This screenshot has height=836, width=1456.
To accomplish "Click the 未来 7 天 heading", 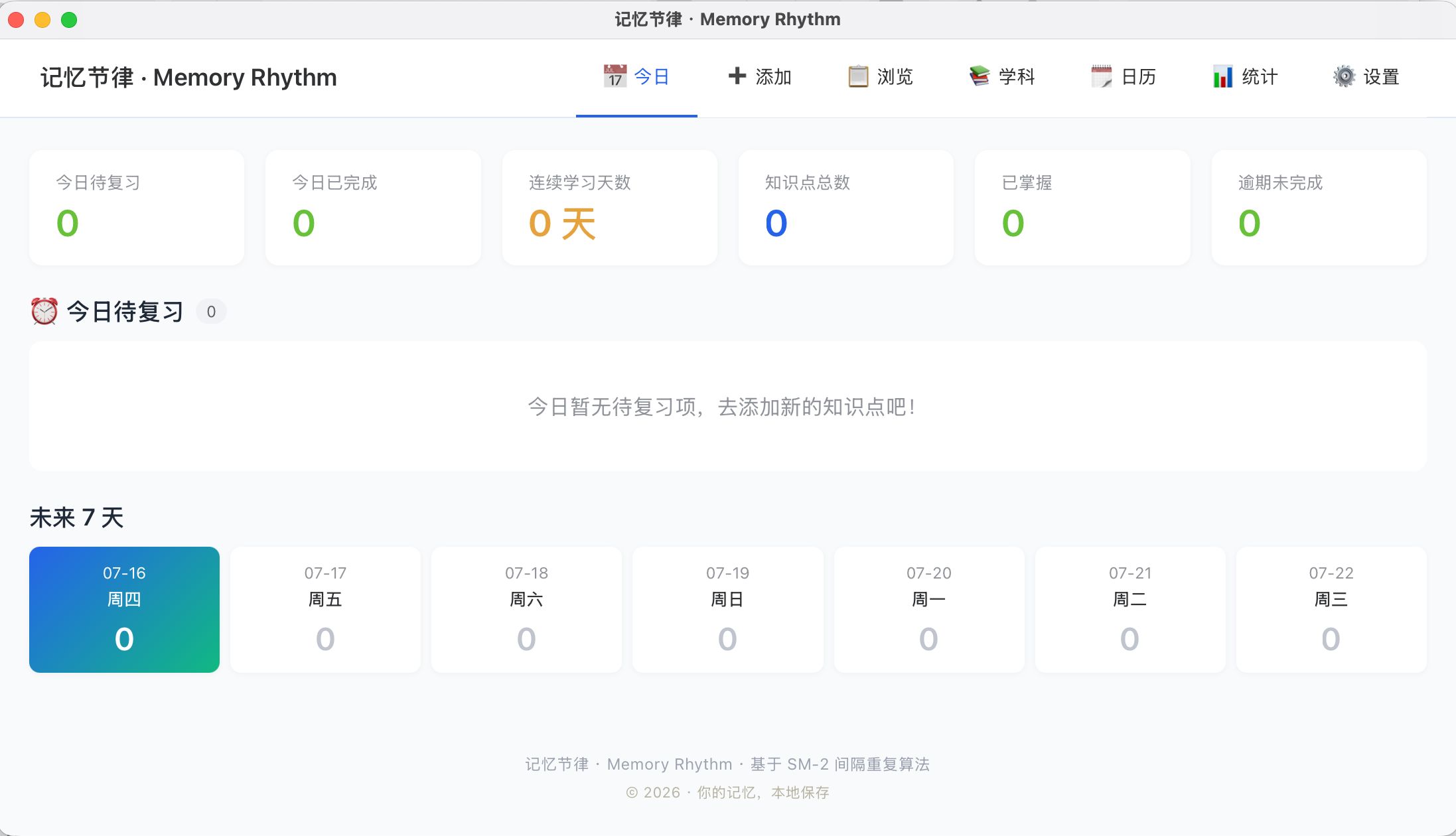I will pos(77,518).
